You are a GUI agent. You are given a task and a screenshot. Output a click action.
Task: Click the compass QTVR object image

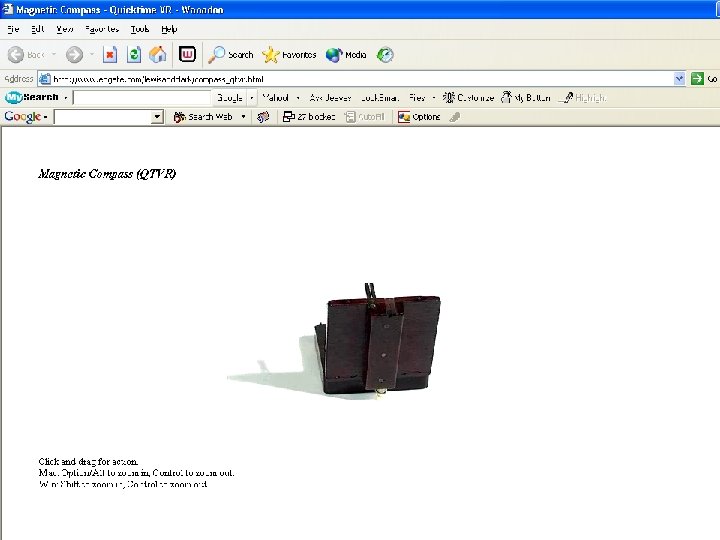point(334,341)
